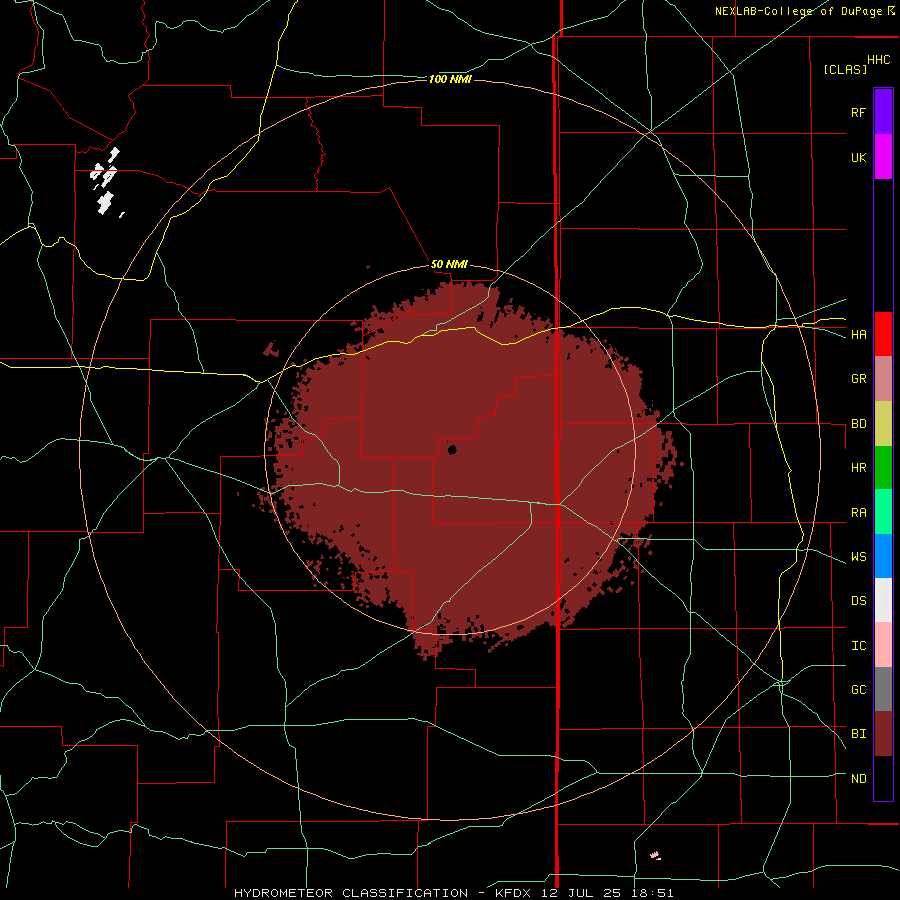The width and height of the screenshot is (900, 900).
Task: Pick the DS white legend swatch
Action: (883, 600)
